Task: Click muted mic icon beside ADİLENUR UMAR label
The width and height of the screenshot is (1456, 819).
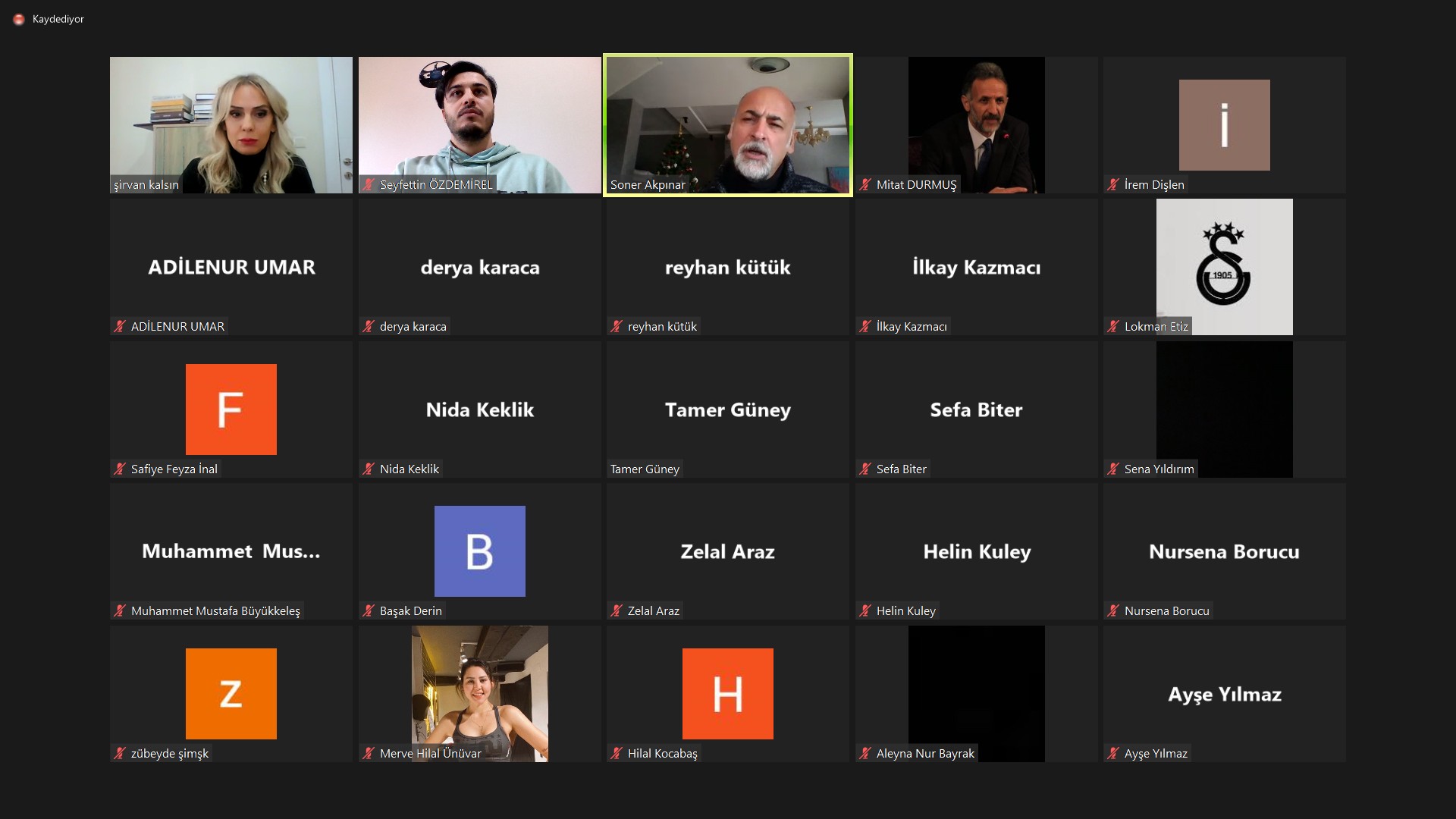Action: tap(120, 326)
